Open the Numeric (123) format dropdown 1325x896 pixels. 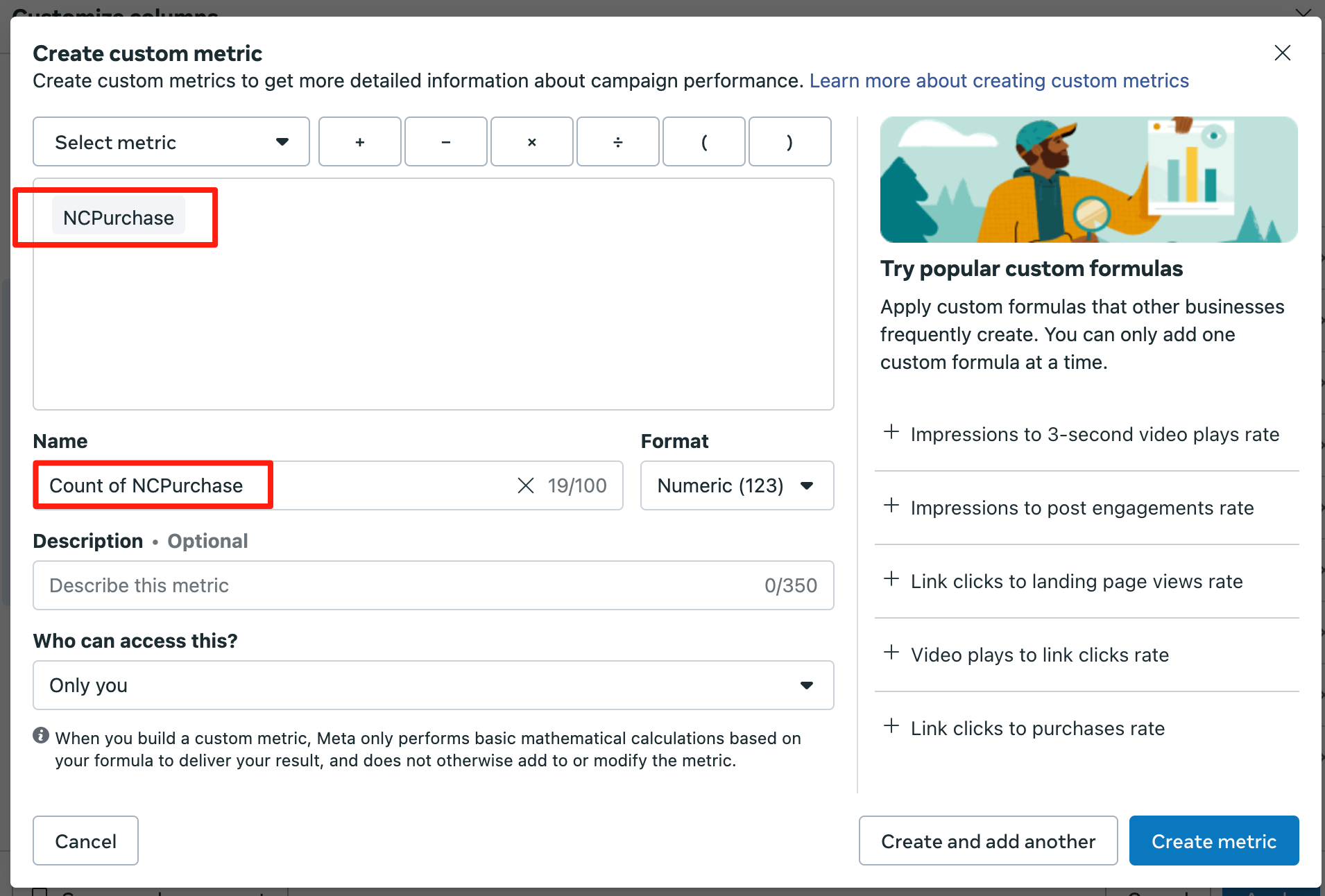[737, 485]
